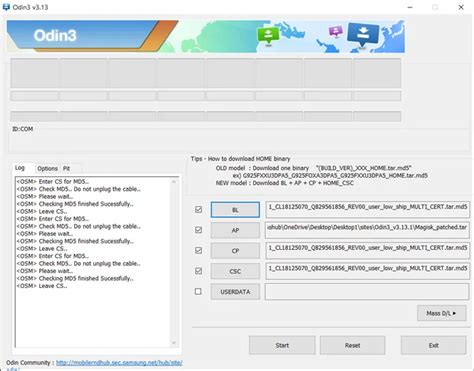The width and height of the screenshot is (474, 371).
Task: Click the BL file button
Action: [235, 210]
